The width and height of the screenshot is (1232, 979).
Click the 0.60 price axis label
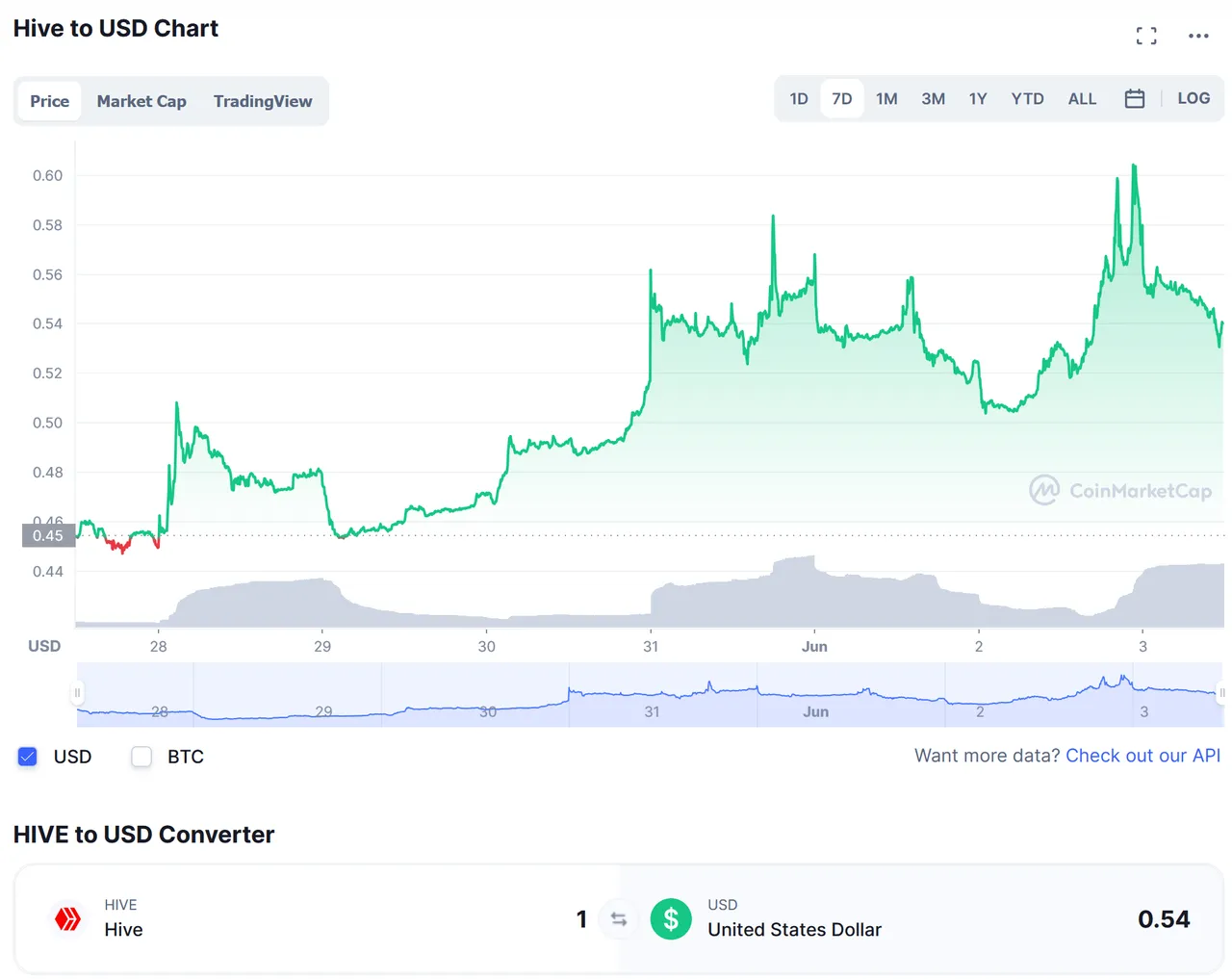pos(47,175)
